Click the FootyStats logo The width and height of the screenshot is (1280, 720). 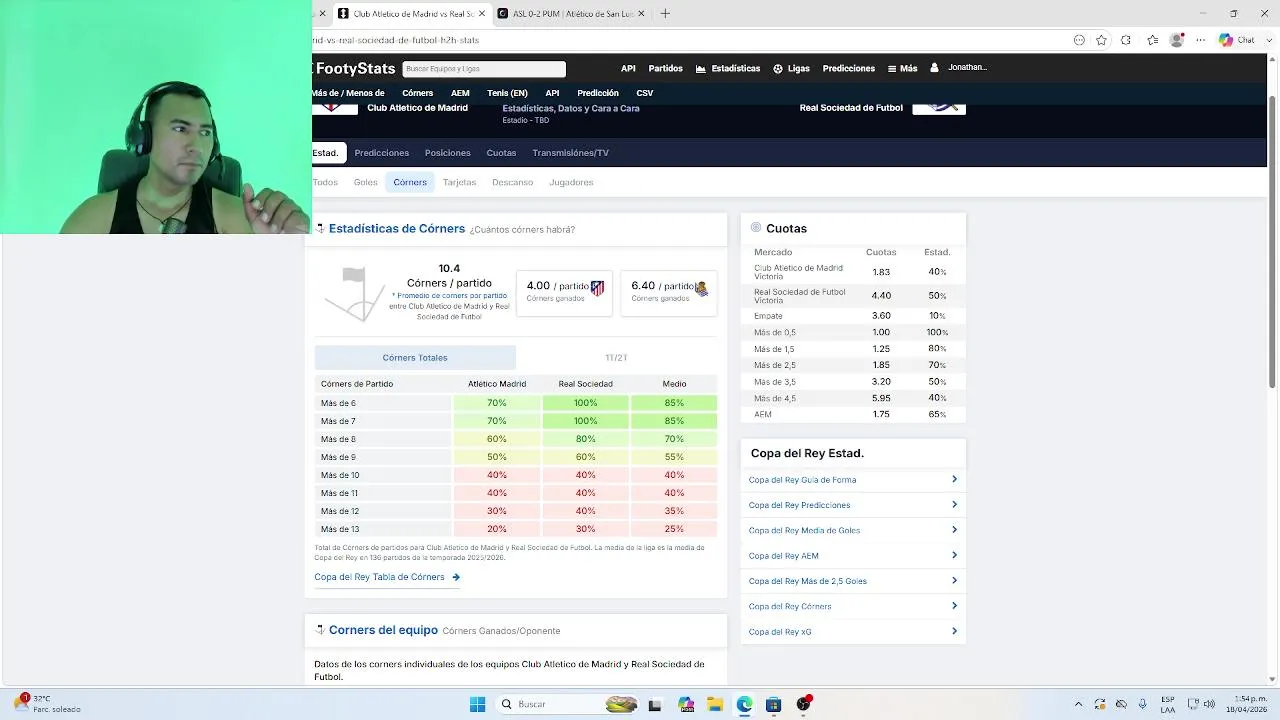355,68
